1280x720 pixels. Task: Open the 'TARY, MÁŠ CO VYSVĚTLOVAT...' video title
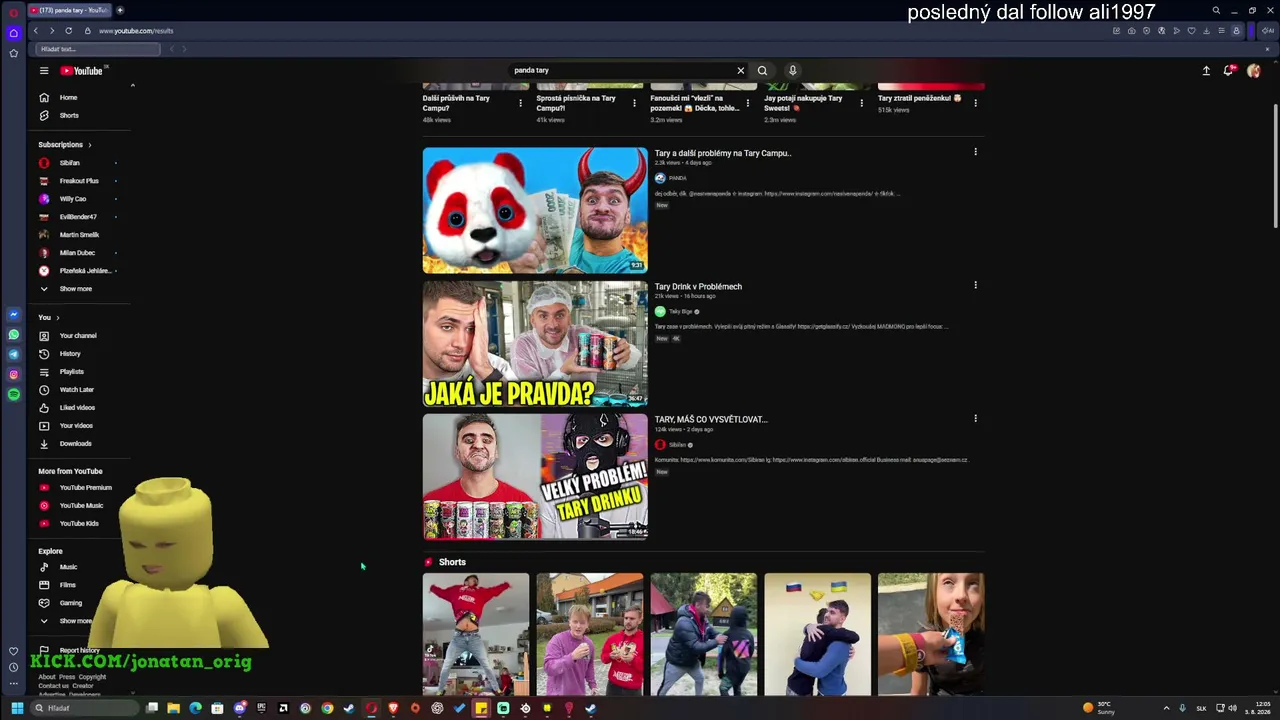point(711,420)
